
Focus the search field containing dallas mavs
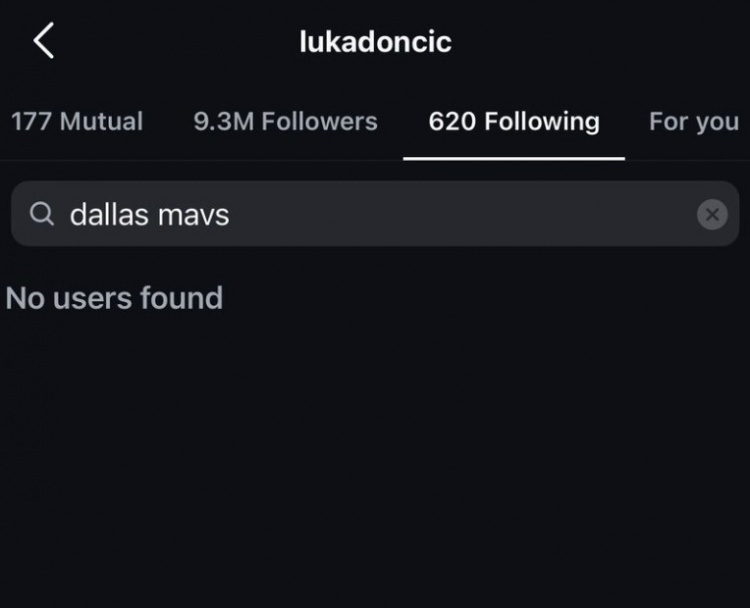tap(375, 214)
